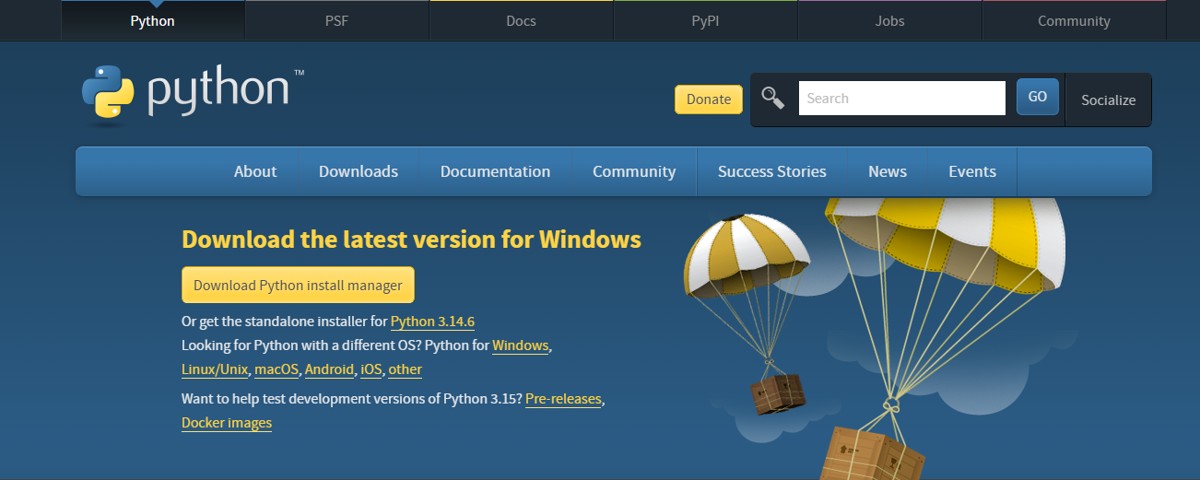Viewport: 1200px width, 480px height.
Task: Click the magnifying glass search icon
Action: (773, 98)
